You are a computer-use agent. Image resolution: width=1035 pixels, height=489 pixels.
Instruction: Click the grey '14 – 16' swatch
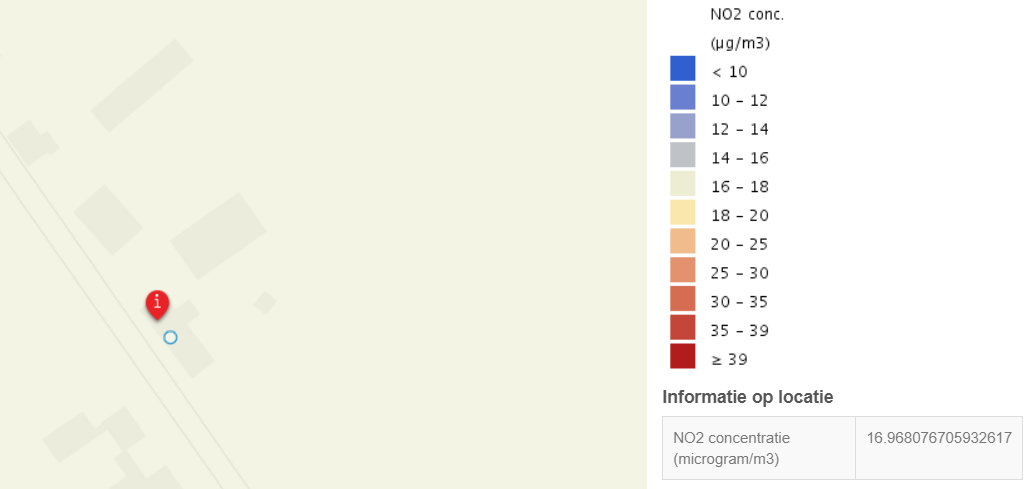click(683, 155)
